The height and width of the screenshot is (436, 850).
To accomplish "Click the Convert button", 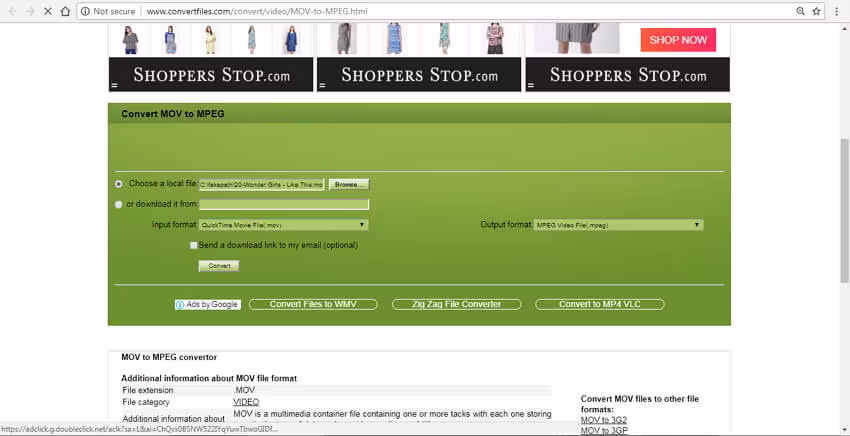I will 219,266.
